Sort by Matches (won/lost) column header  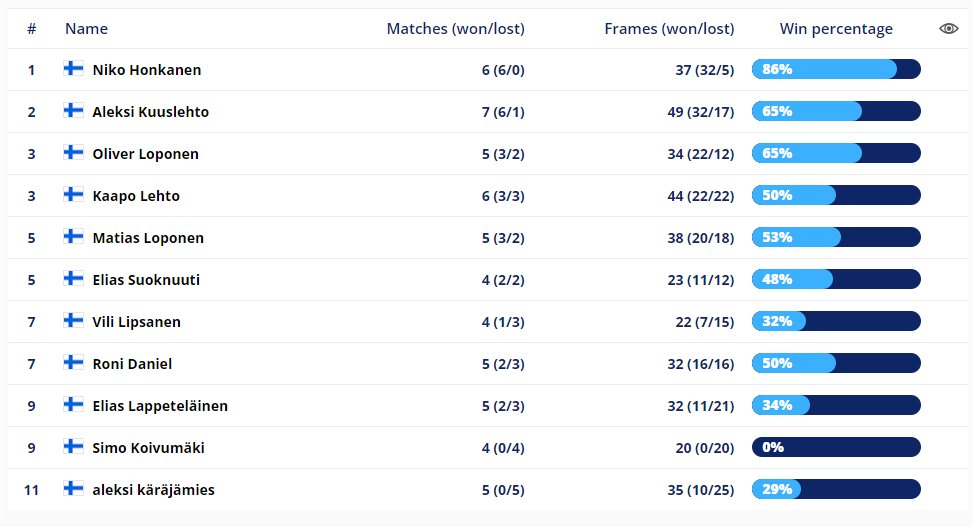455,29
